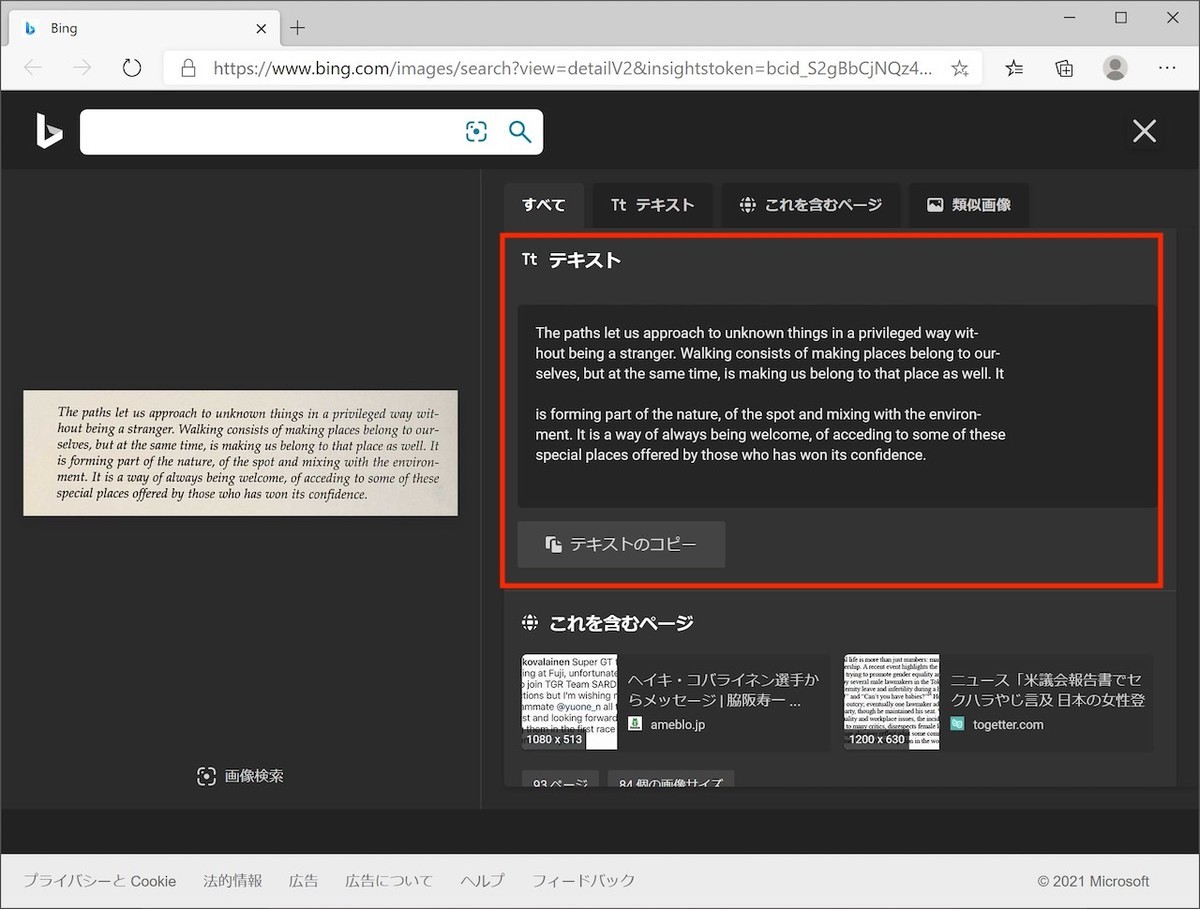Refresh the page with reload icon
This screenshot has width=1200, height=909.
[132, 68]
